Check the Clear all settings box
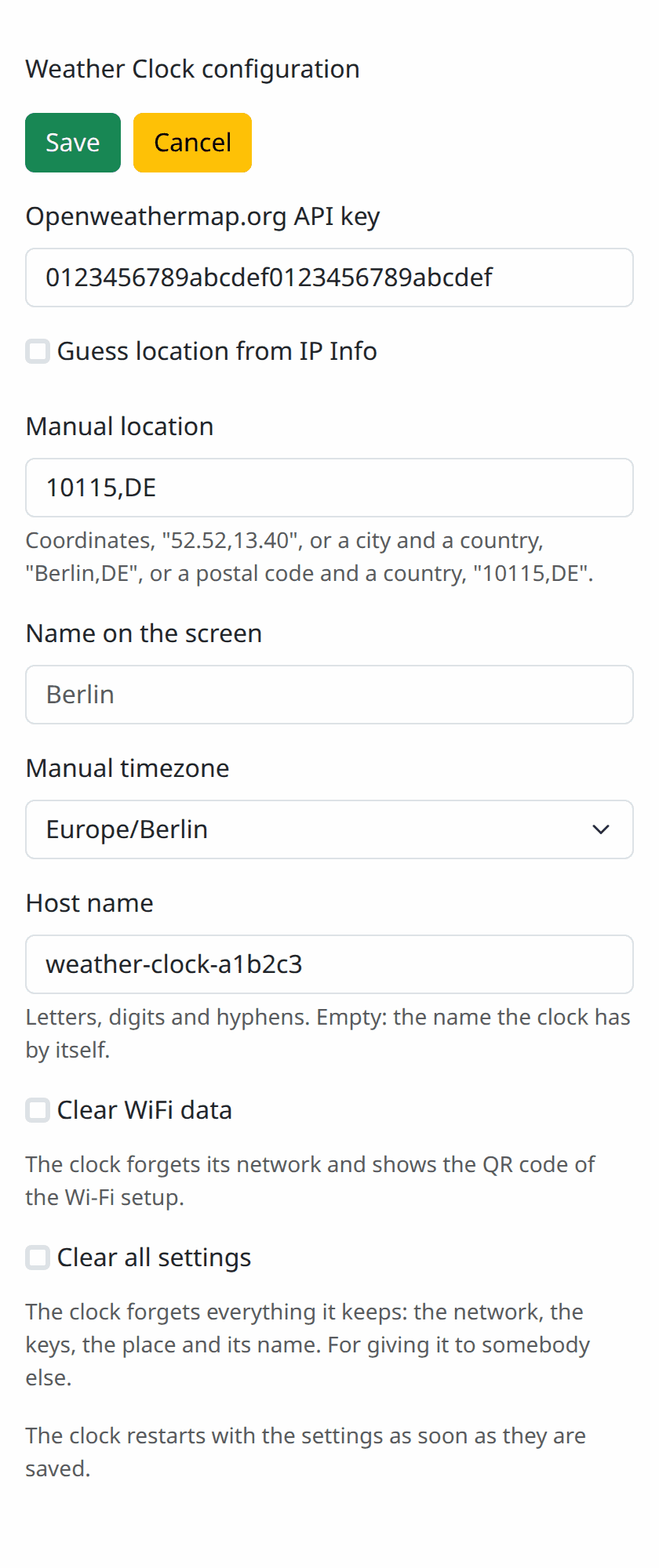The height and width of the screenshot is (1568, 659). tap(38, 1258)
